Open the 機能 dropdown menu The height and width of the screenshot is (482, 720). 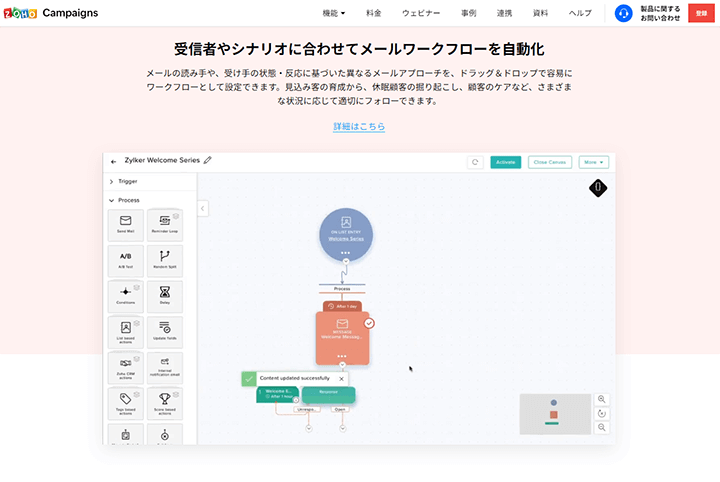(x=333, y=13)
